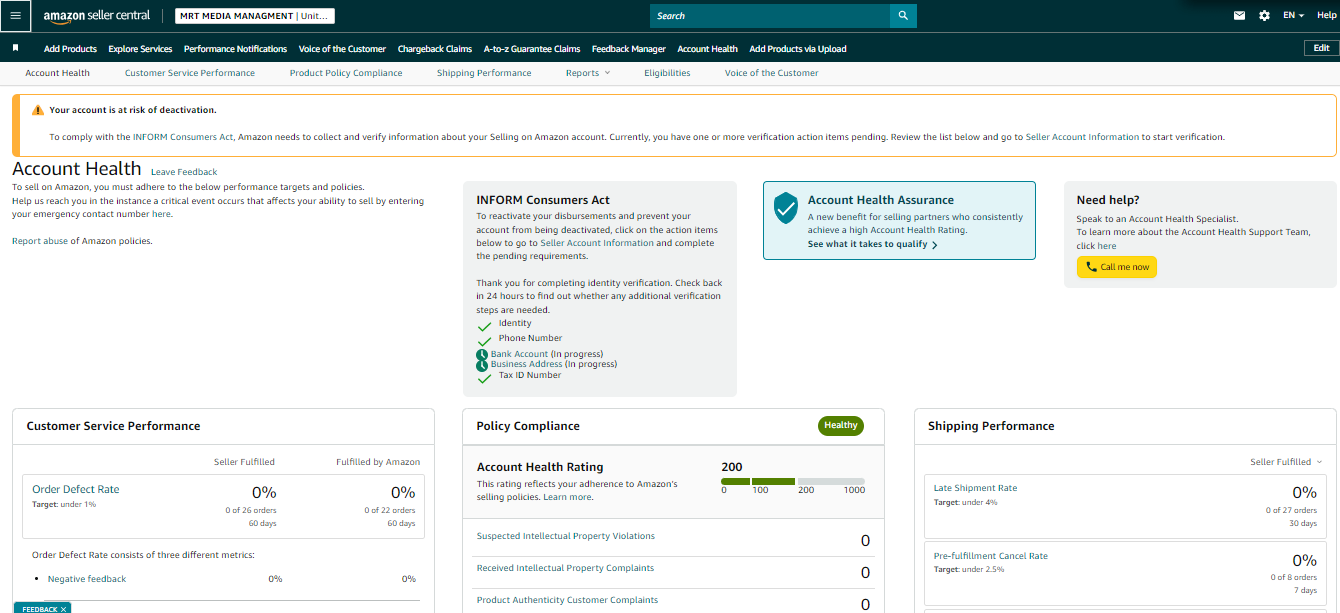Click the Account Health Rating progress bar
Screen dimensions: 1340x613
(x=793, y=482)
